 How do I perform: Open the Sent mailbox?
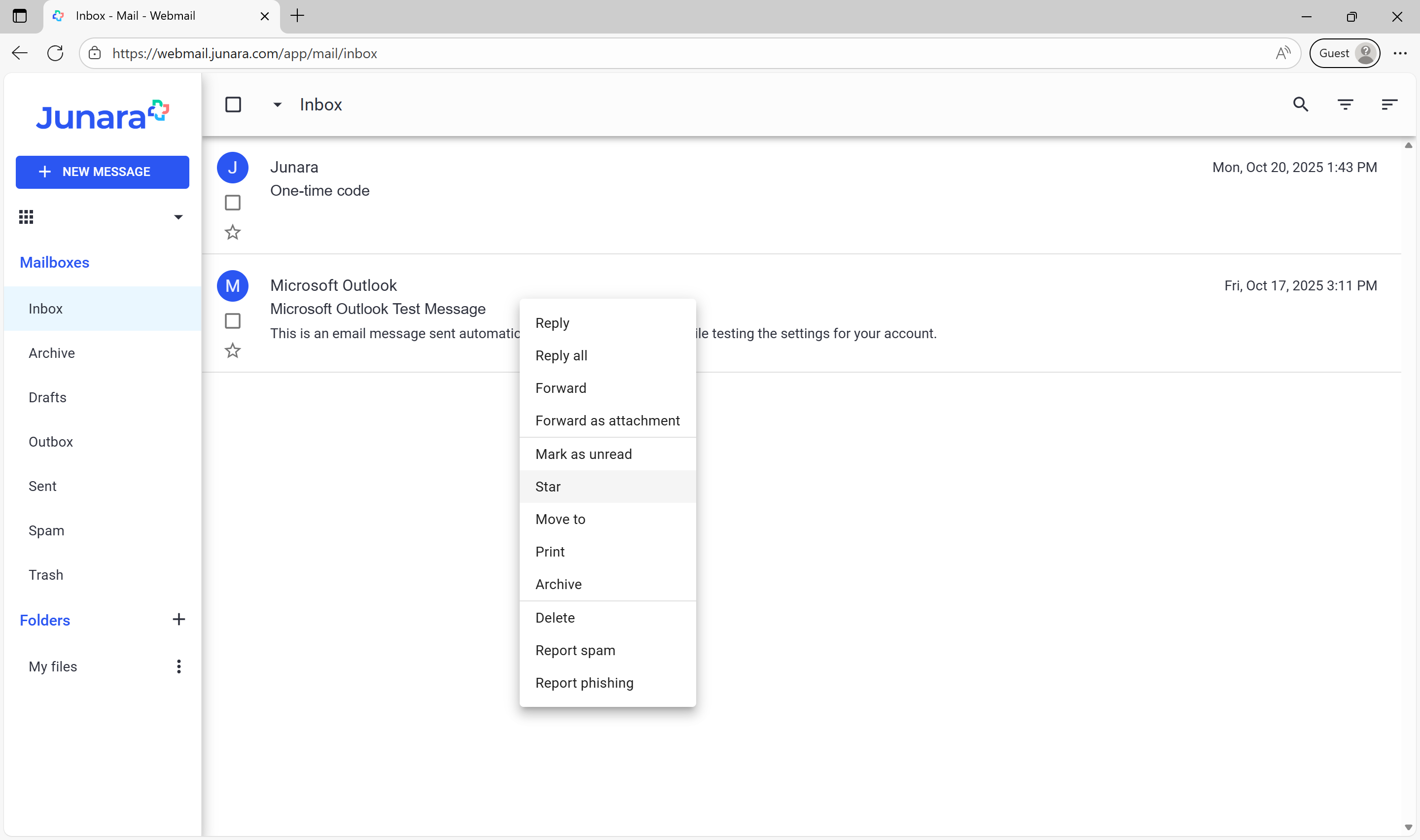click(103, 486)
